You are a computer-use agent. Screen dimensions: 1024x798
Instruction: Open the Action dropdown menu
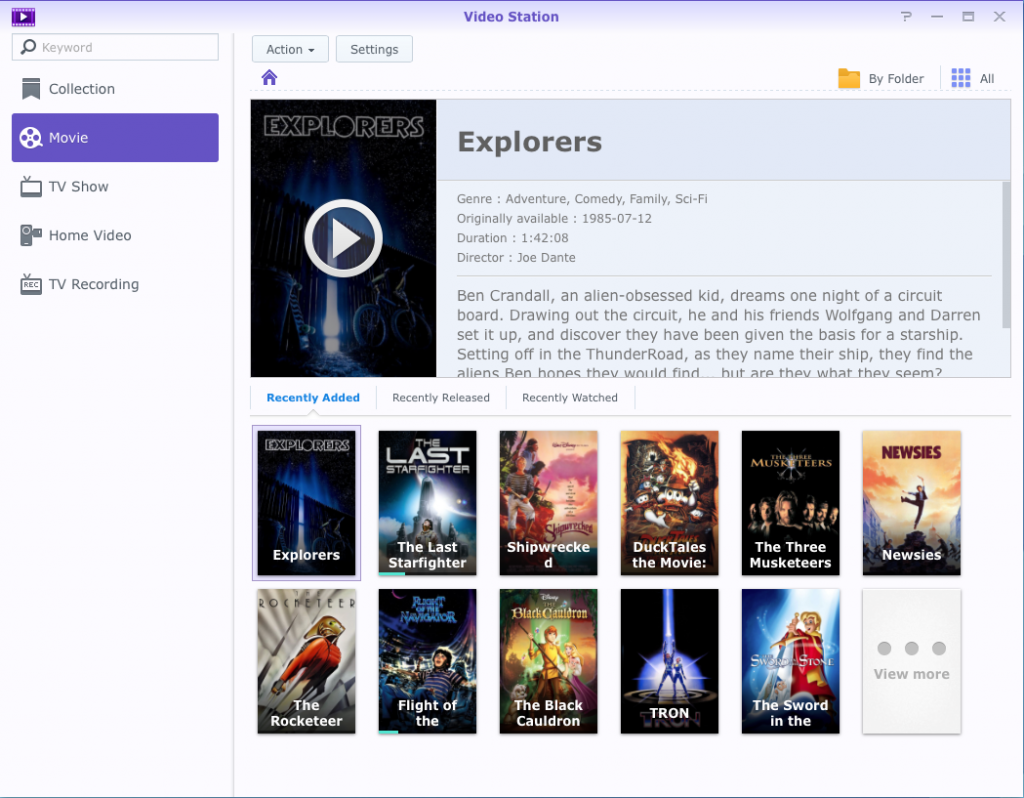point(290,49)
